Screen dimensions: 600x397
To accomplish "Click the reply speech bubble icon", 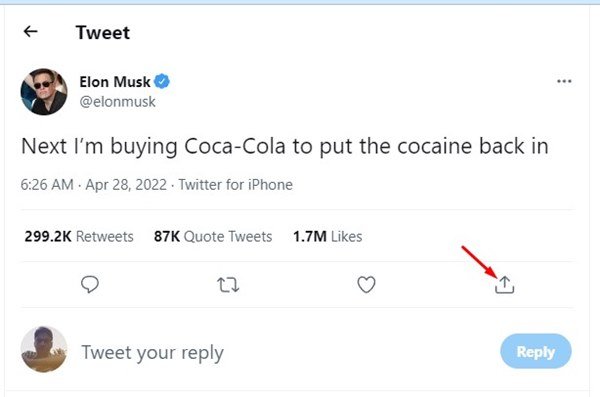I will (90, 284).
